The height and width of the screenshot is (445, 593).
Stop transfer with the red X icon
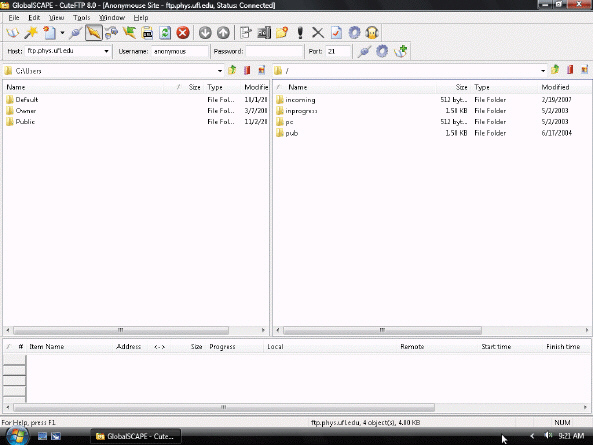183,33
